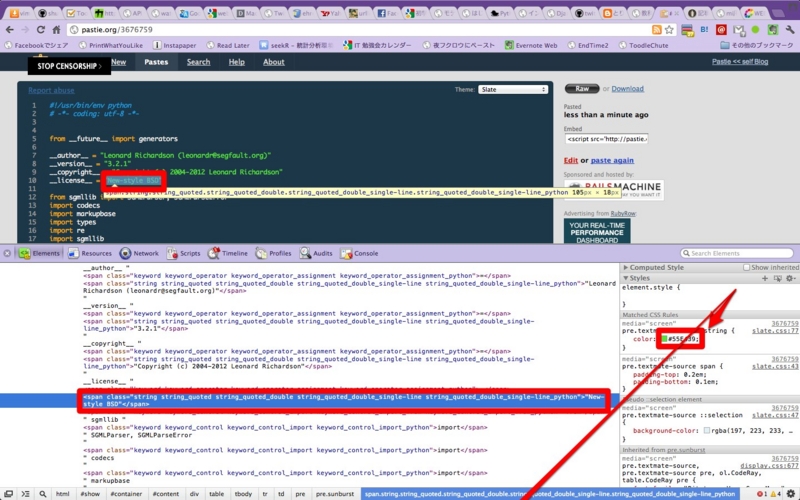
Task: Open the Pastie self Blog link
Action: pos(740,61)
